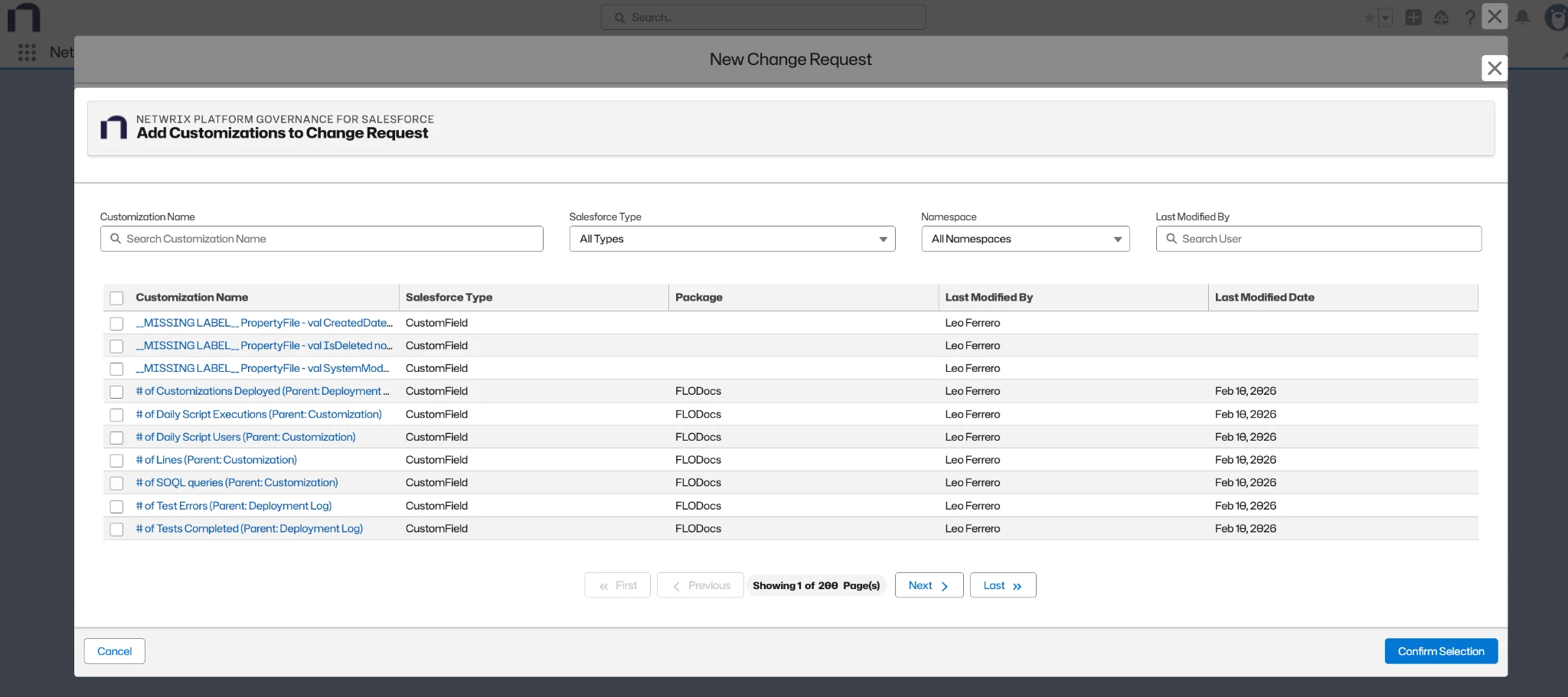
Task: Open '# of Lines (Parent: Customization)' link
Action: [216, 460]
